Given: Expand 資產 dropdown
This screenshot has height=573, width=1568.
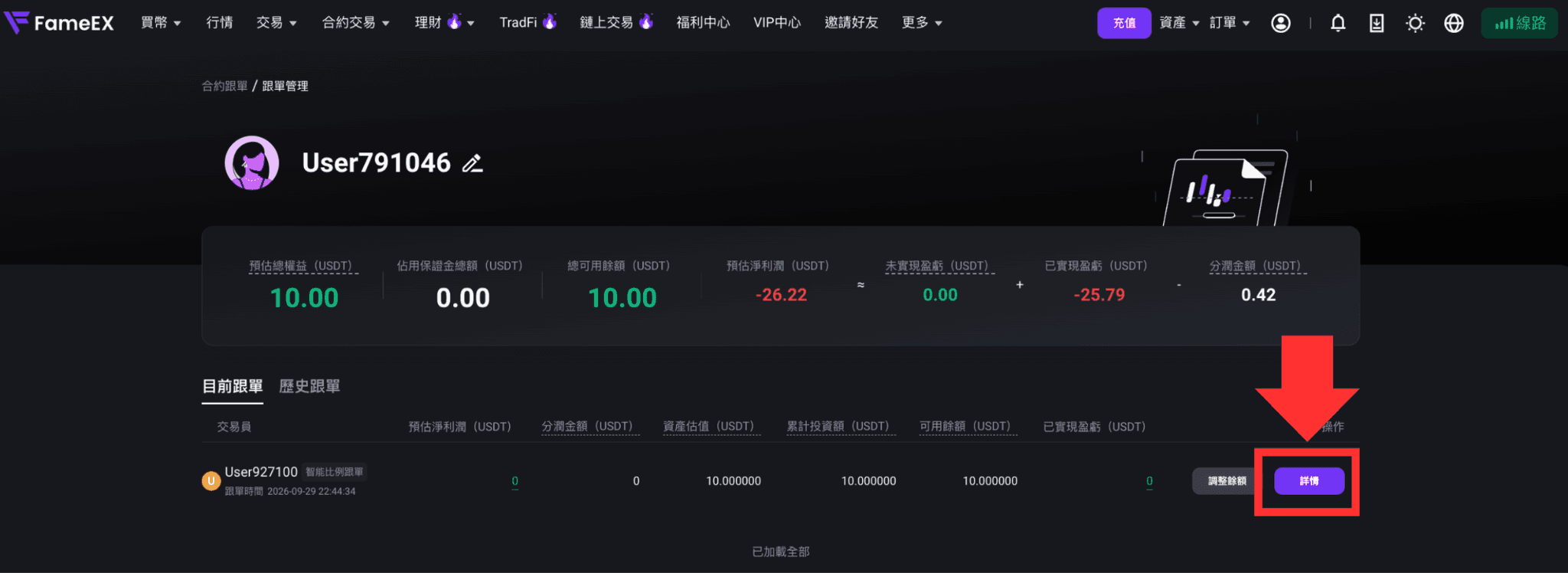Looking at the screenshot, I should point(1179,23).
